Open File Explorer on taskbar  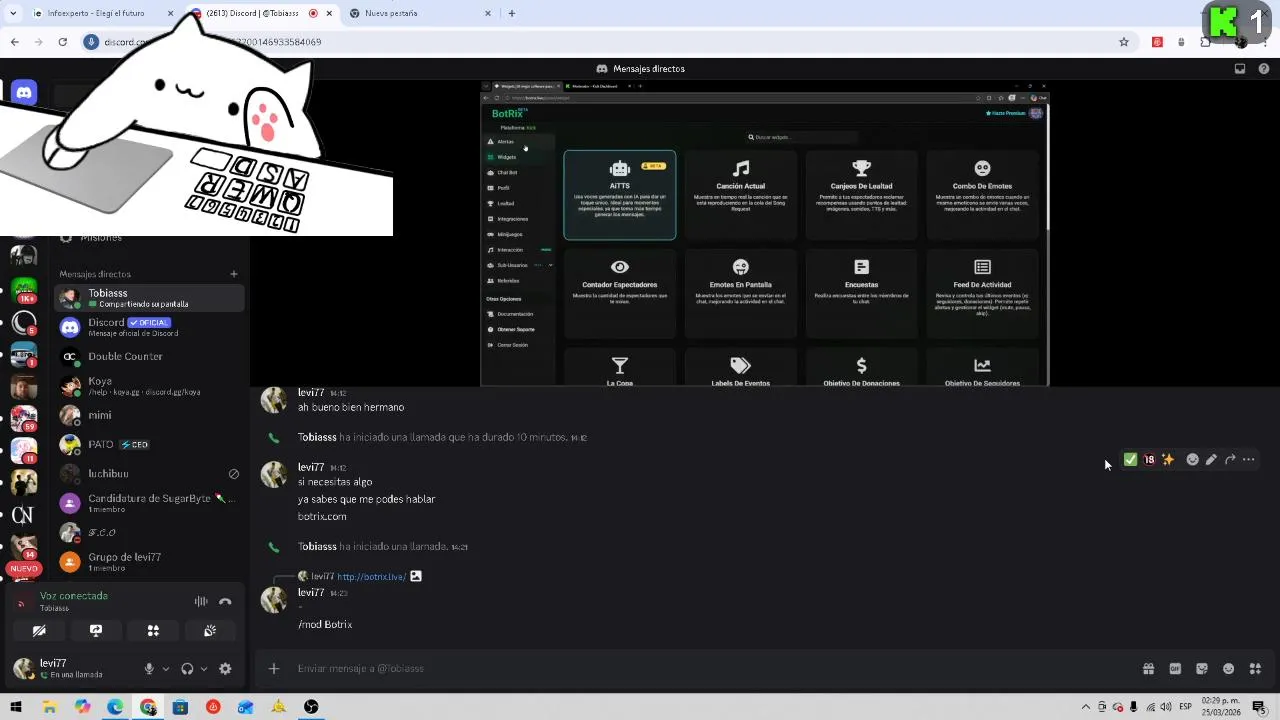click(x=49, y=707)
